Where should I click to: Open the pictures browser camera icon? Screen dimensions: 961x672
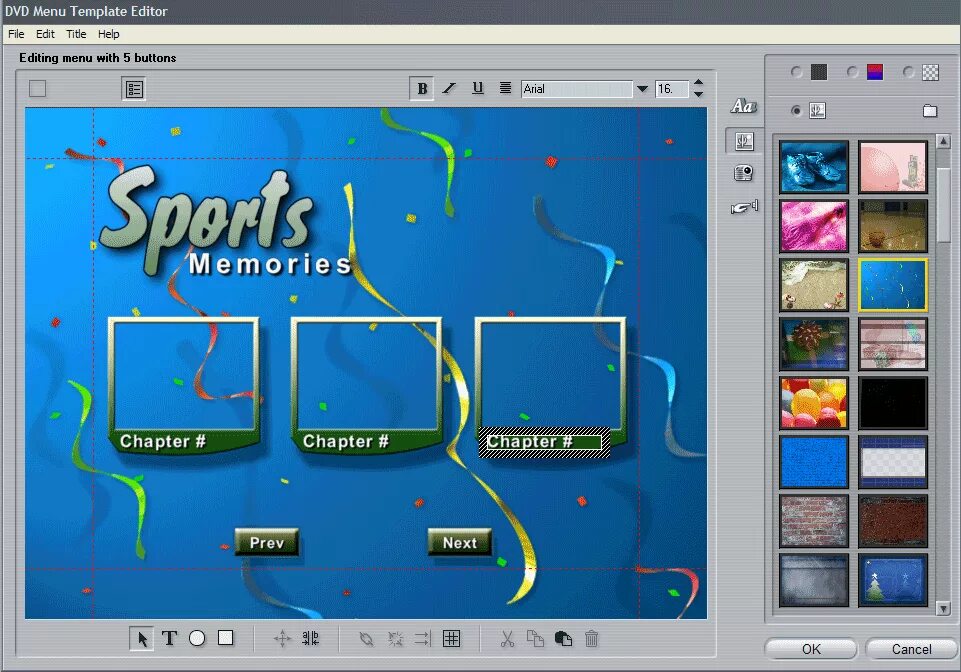tap(743, 174)
